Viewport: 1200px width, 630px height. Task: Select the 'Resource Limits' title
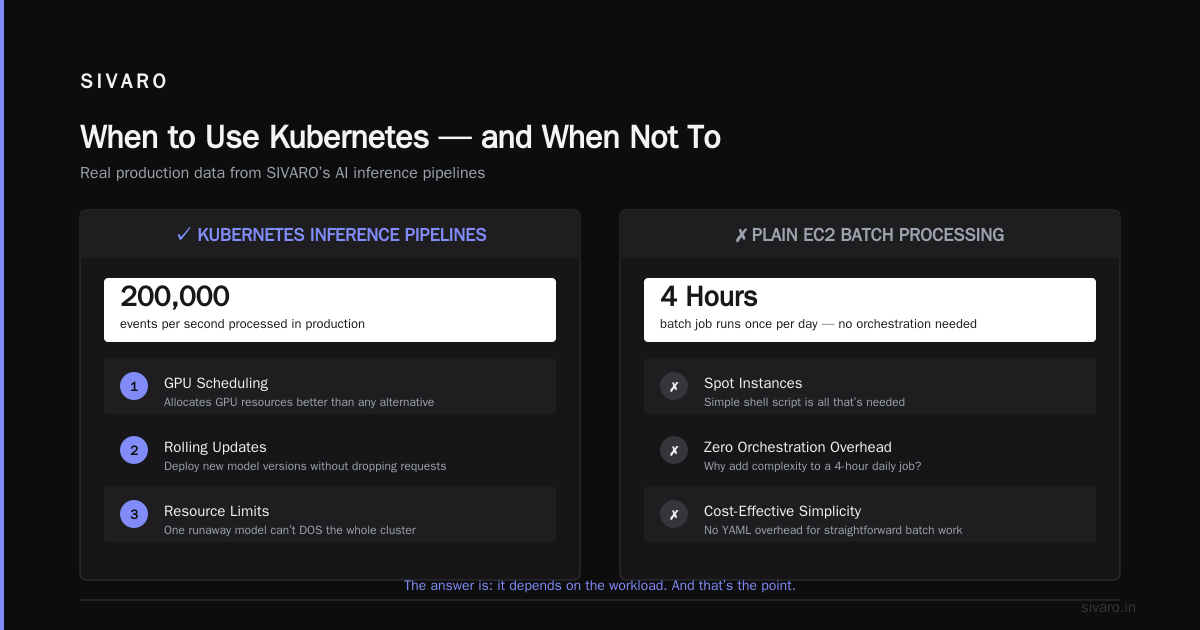click(216, 511)
